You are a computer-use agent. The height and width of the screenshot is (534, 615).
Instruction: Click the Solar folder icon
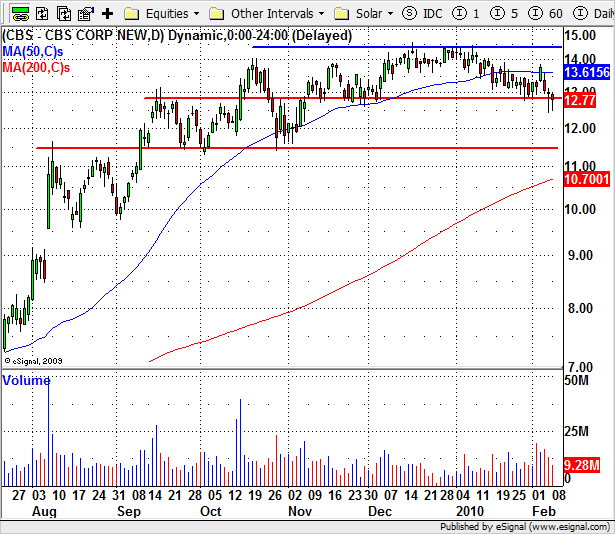(x=341, y=14)
